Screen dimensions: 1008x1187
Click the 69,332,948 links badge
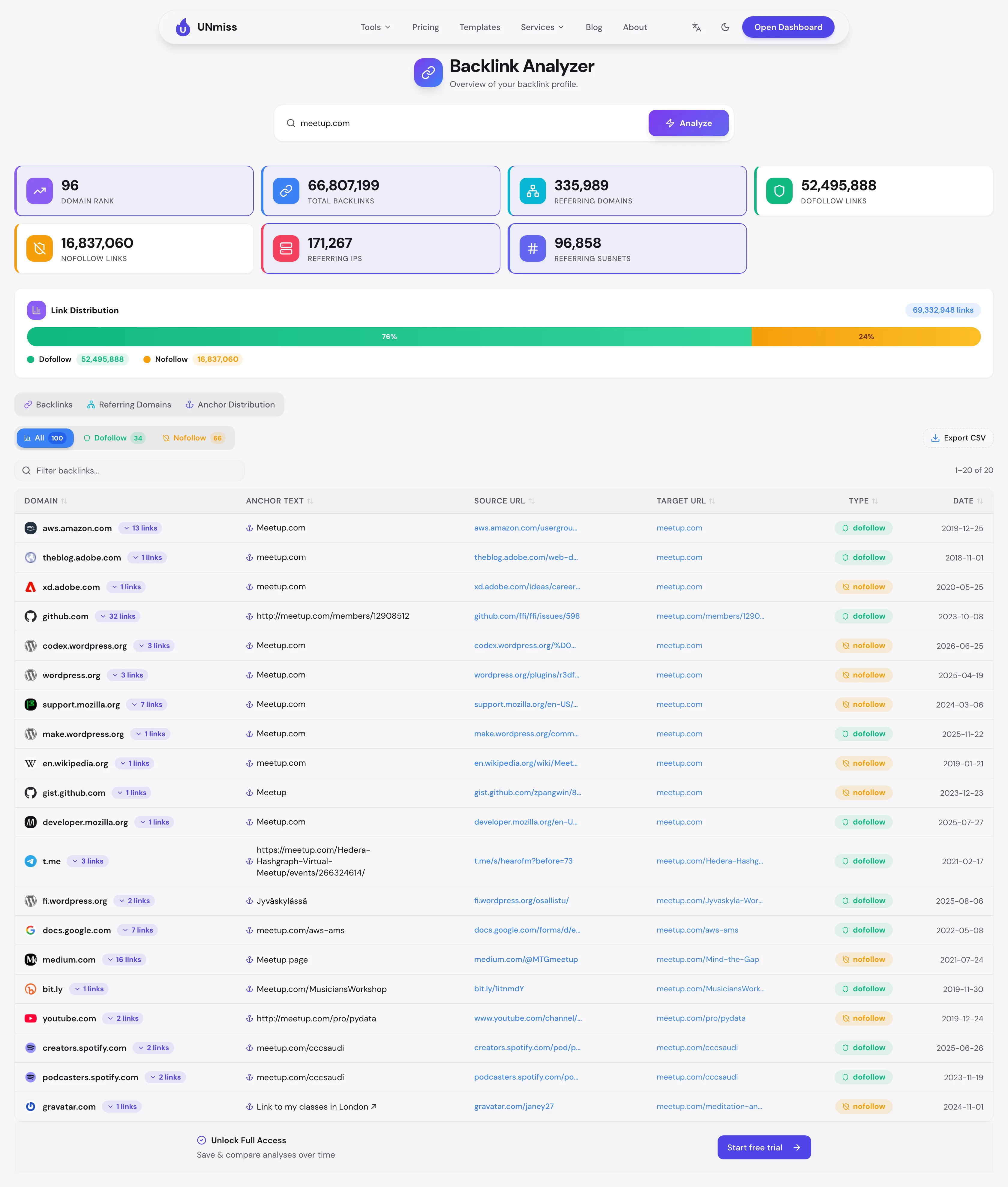coord(942,310)
